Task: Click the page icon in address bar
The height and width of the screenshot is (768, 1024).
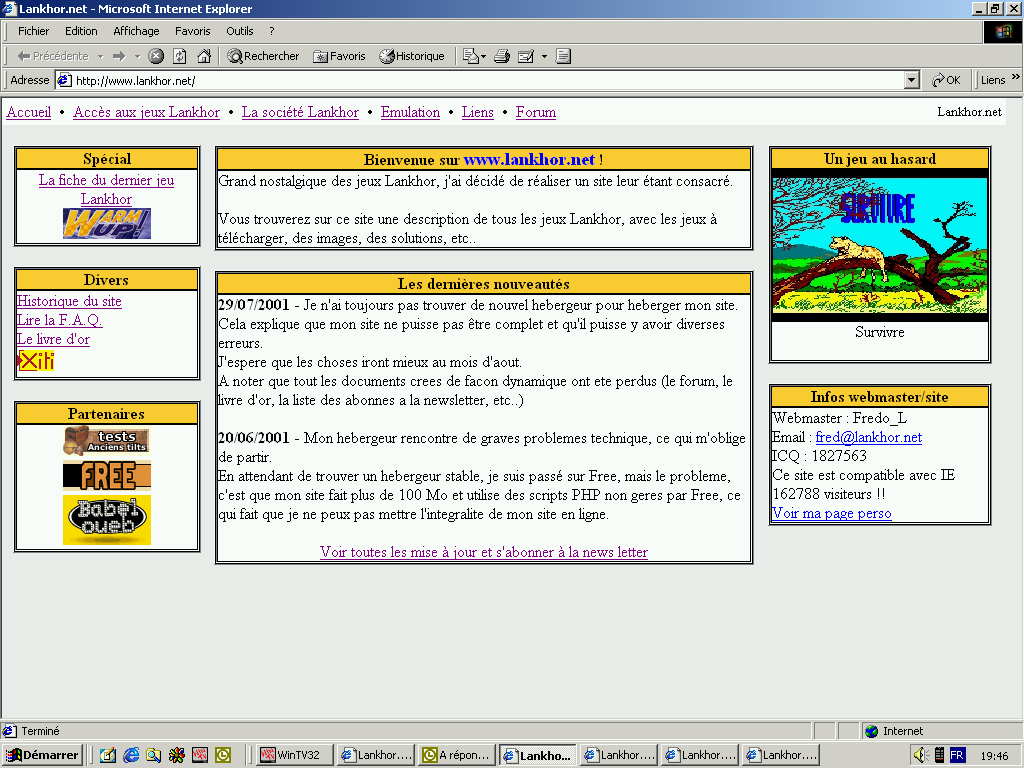Action: coord(64,80)
